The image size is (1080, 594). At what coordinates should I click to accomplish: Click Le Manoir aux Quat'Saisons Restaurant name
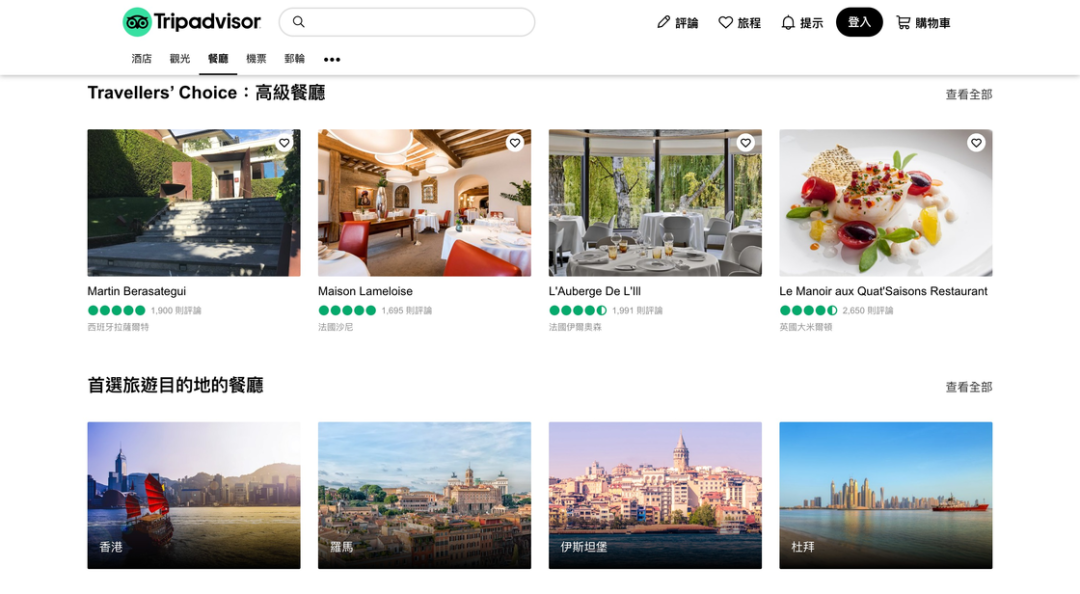[883, 291]
